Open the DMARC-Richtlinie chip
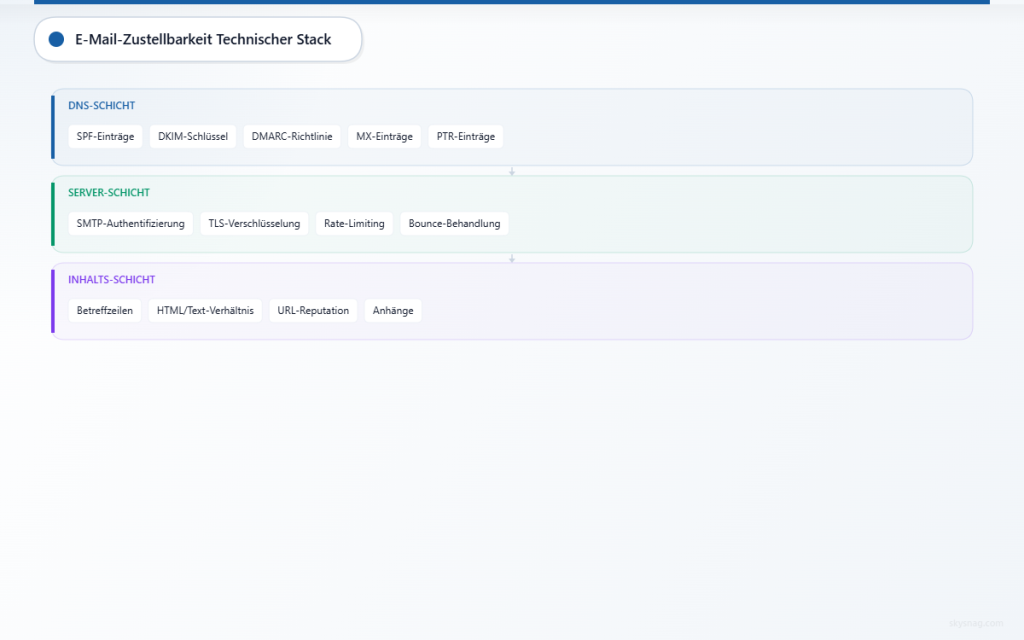Viewport: 1024px width, 640px height. (292, 137)
